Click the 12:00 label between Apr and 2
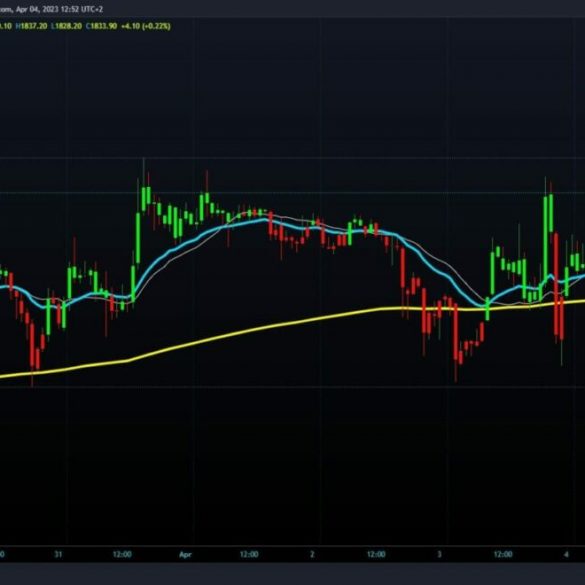Image resolution: width=585 pixels, height=585 pixels. (249, 554)
